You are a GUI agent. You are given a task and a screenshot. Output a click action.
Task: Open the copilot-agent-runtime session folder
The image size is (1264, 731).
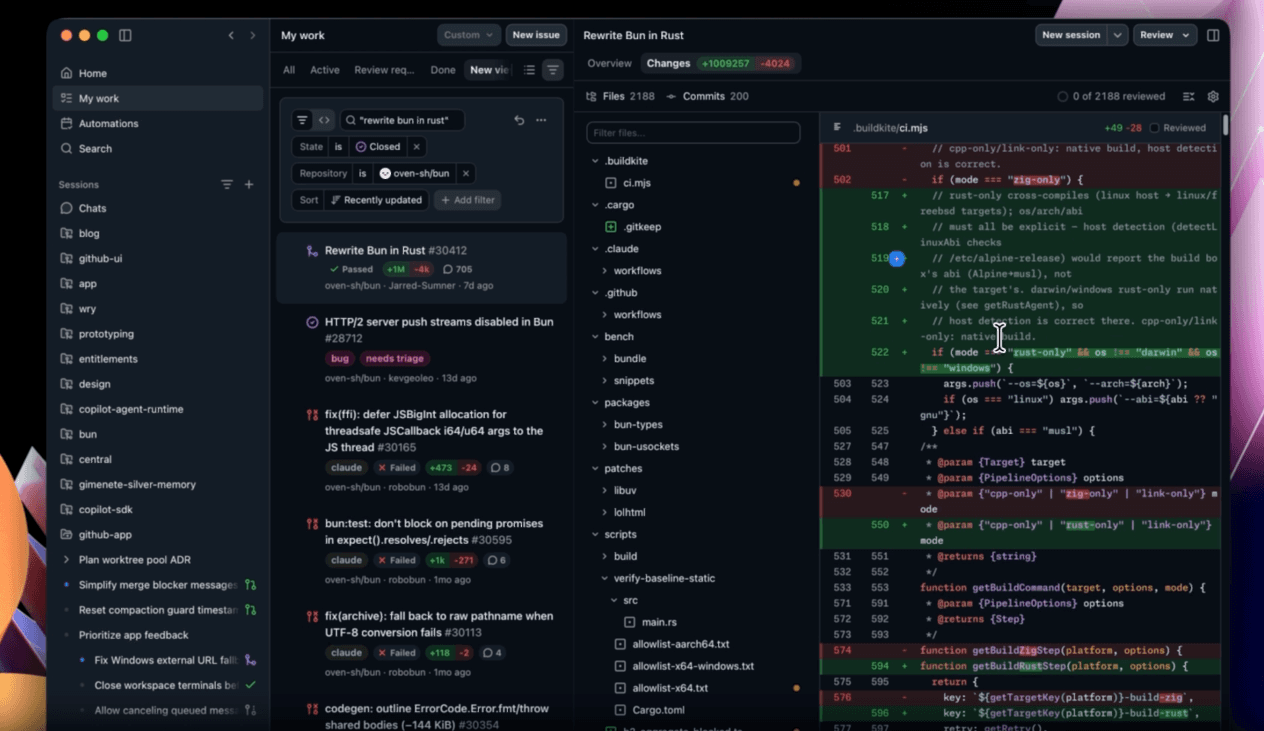158,409
